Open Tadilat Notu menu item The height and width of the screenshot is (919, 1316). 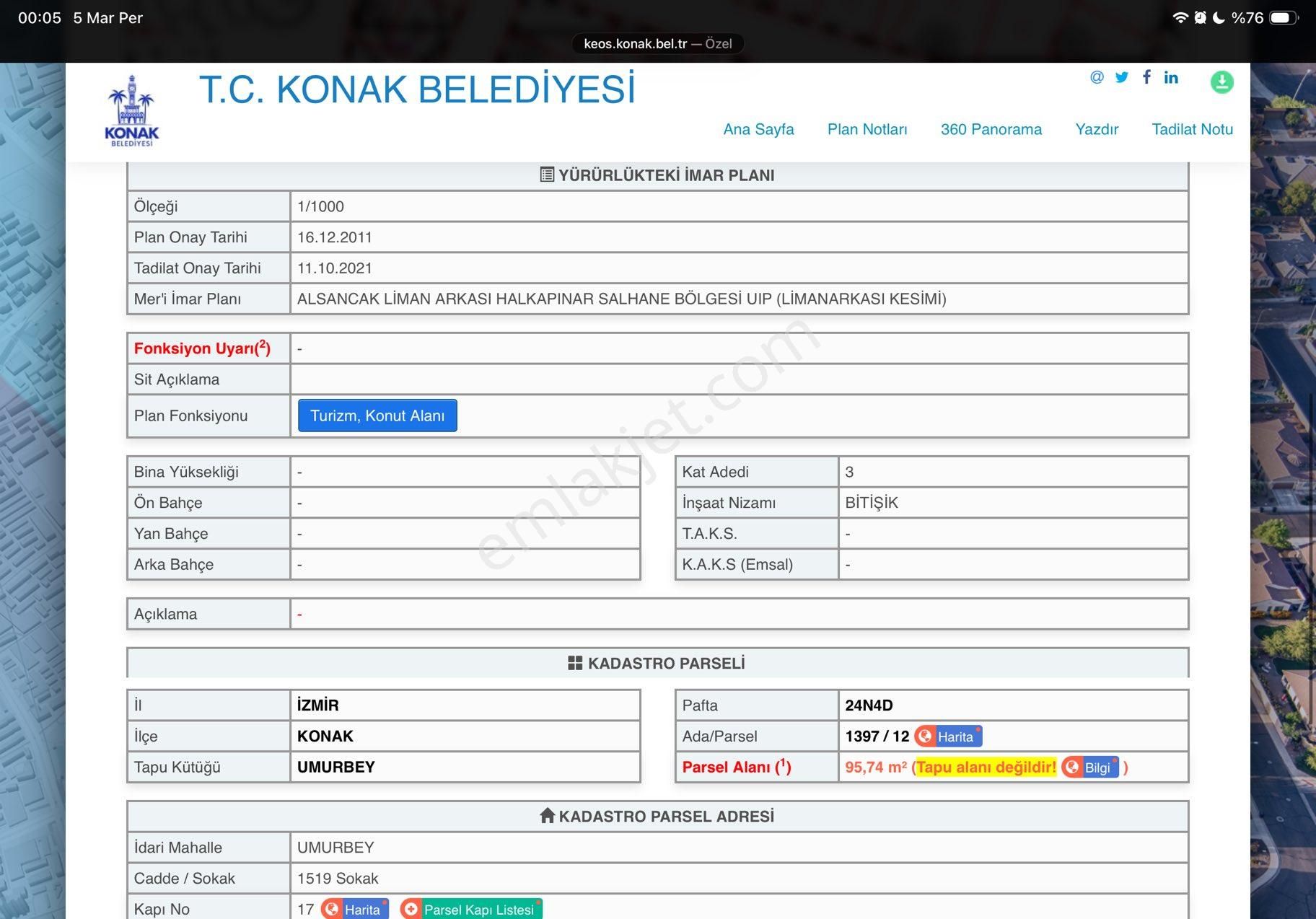point(1192,129)
